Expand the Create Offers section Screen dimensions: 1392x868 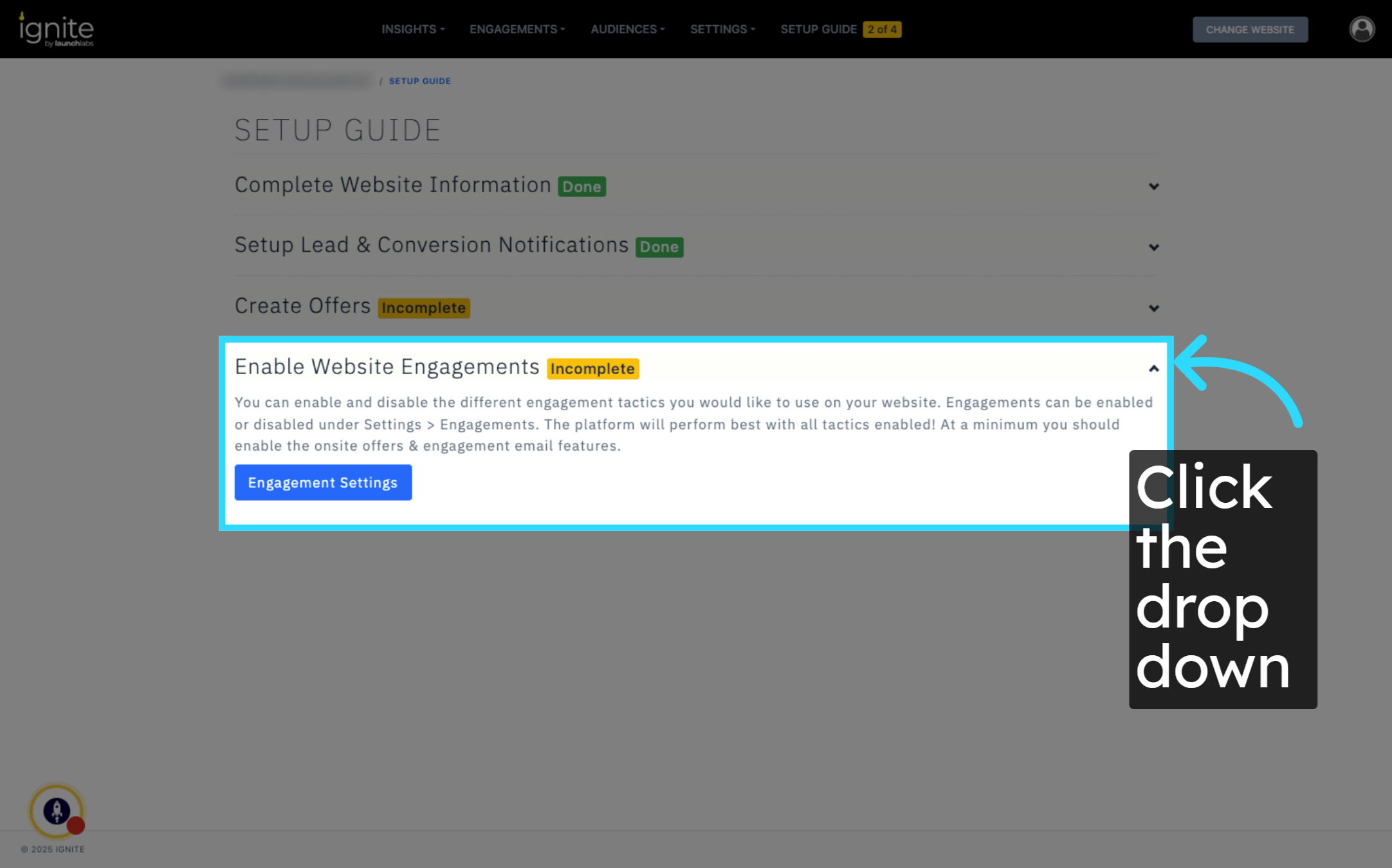pyautogui.click(x=1153, y=308)
